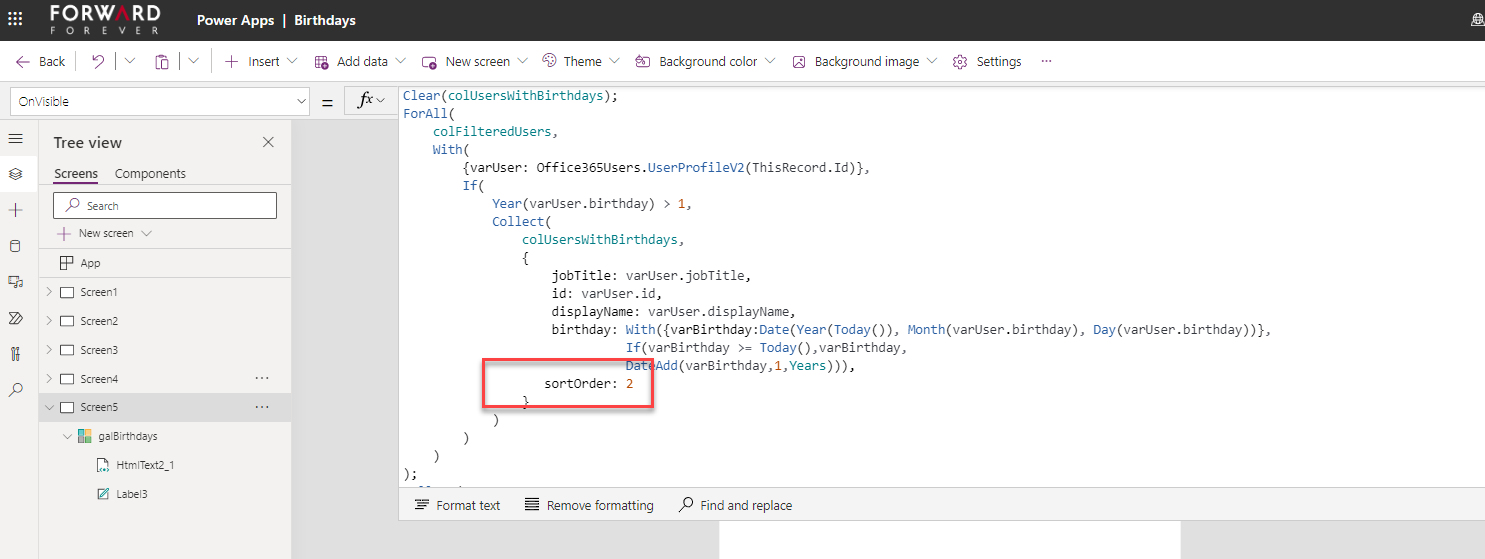Viewport: 1485px width, 559px height.
Task: Open the Media icon in left rail
Action: coord(15,282)
